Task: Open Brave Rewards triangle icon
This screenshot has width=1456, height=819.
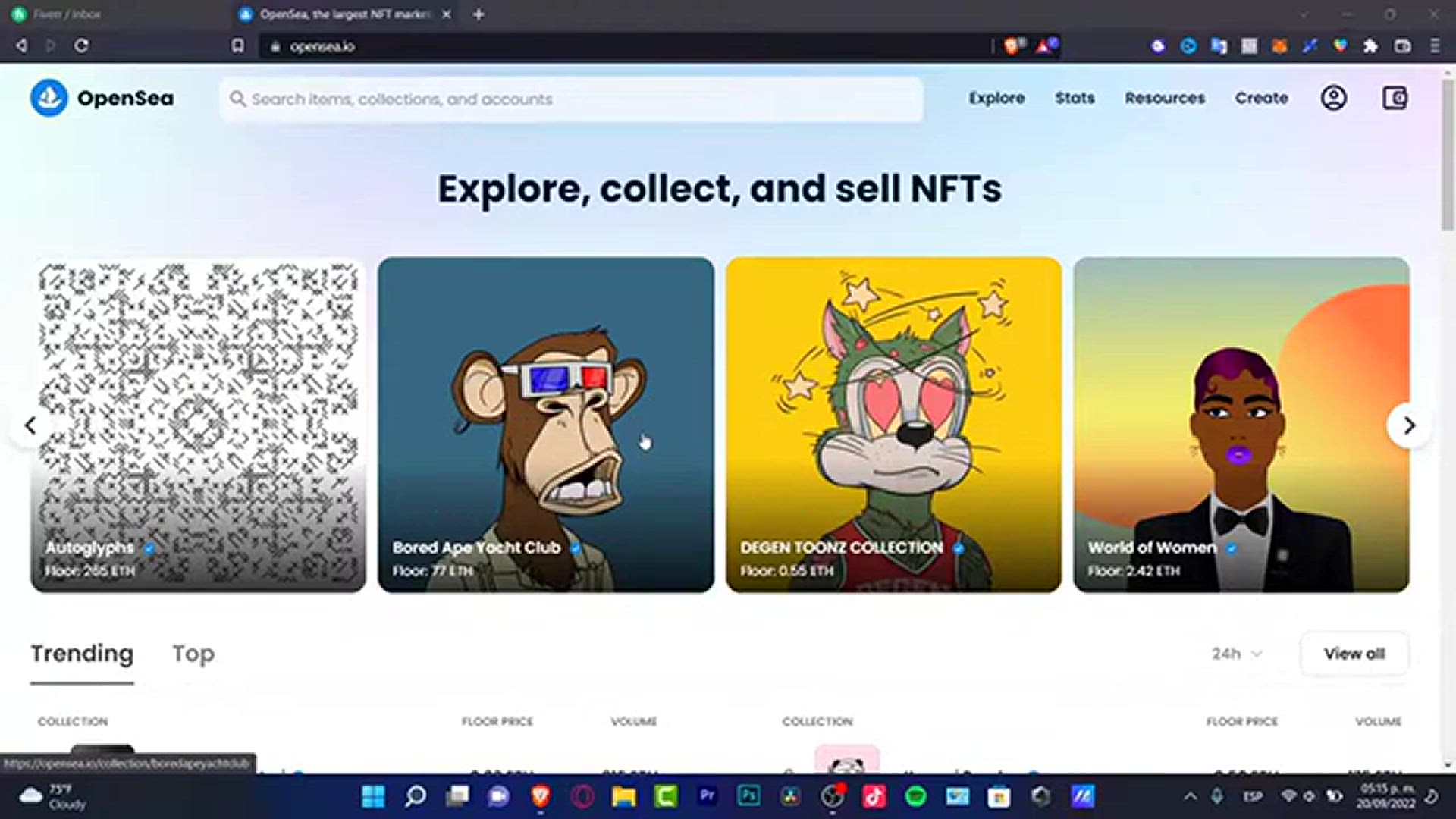Action: pos(1046,46)
